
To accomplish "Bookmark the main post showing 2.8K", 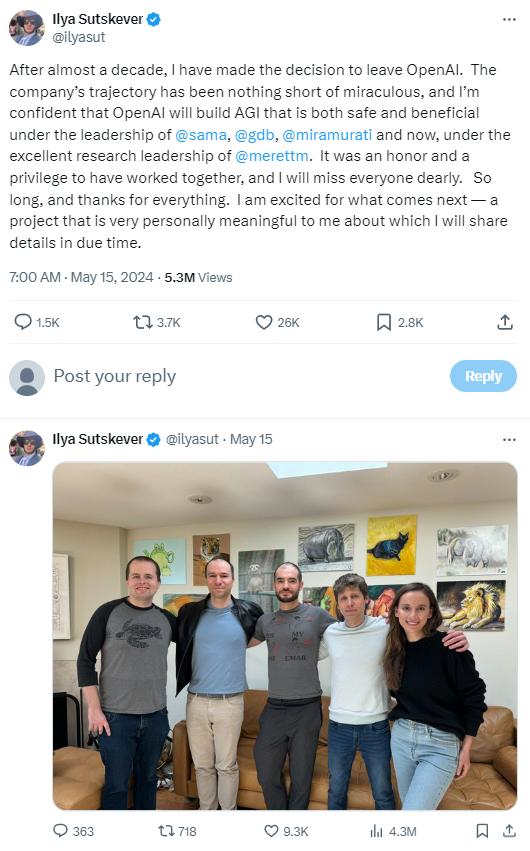I will click(384, 322).
